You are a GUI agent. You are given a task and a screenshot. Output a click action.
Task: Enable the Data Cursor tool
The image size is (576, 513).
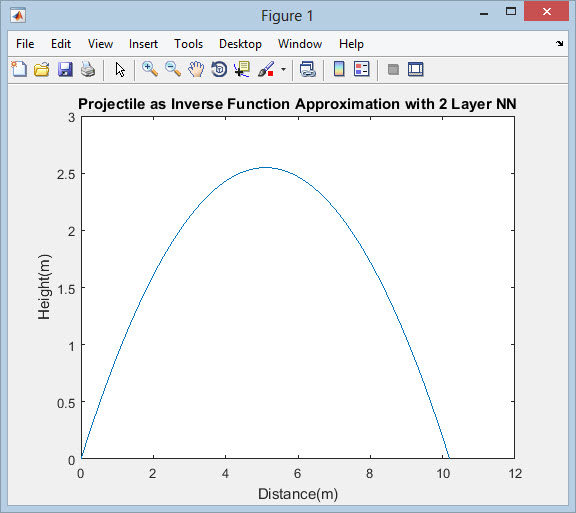242,69
